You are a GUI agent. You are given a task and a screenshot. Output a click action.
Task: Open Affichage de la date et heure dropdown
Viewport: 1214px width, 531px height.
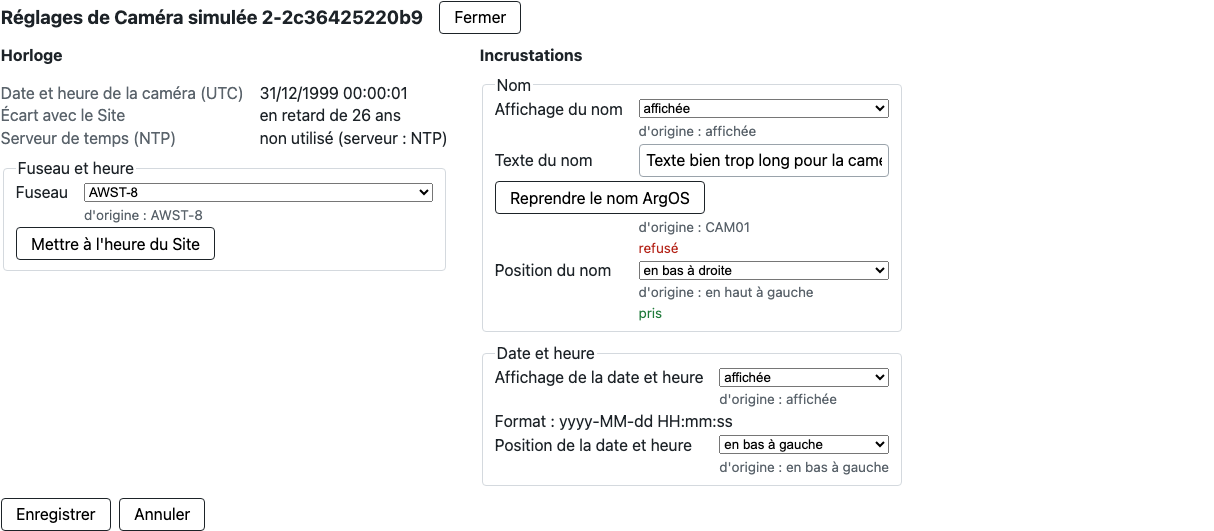(804, 378)
